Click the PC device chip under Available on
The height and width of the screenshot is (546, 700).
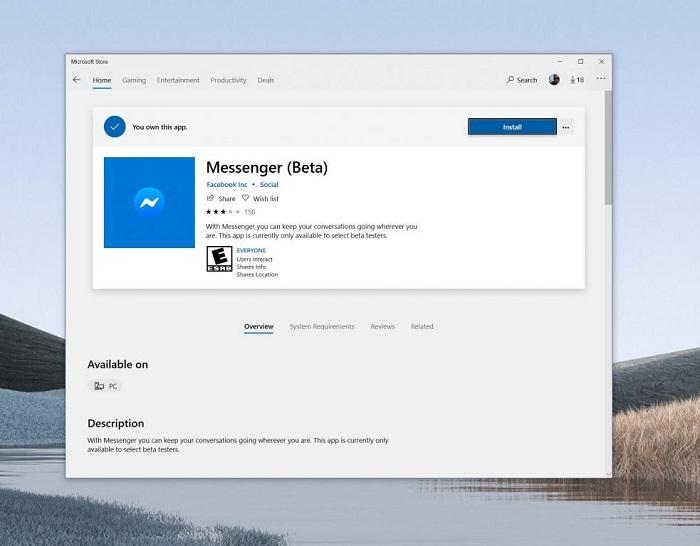(x=104, y=386)
